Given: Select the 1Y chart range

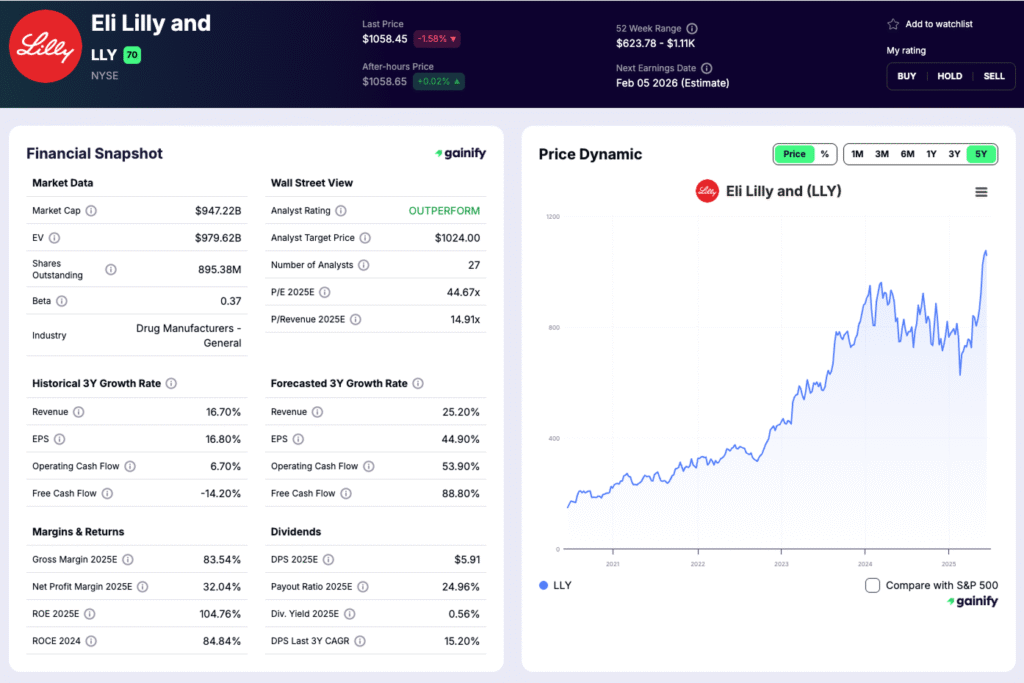Looking at the screenshot, I should (x=930, y=154).
